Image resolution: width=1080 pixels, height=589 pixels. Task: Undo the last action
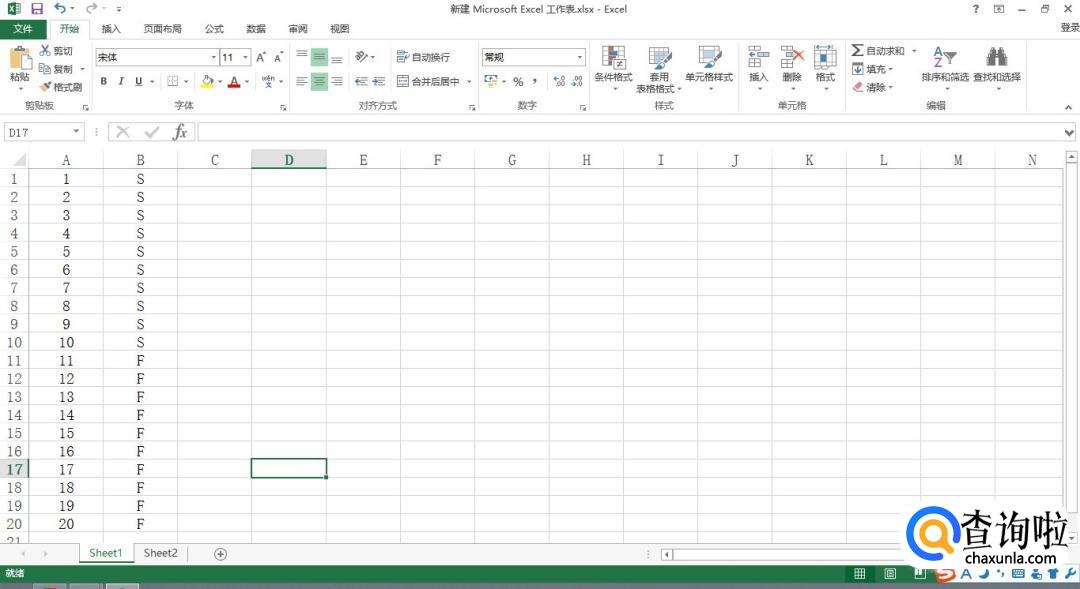pyautogui.click(x=60, y=9)
